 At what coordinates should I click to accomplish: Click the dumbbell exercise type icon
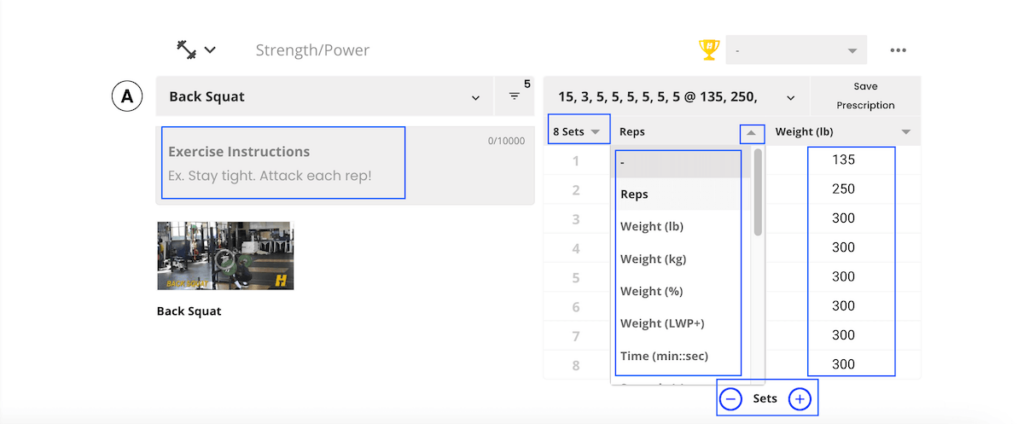pos(186,49)
